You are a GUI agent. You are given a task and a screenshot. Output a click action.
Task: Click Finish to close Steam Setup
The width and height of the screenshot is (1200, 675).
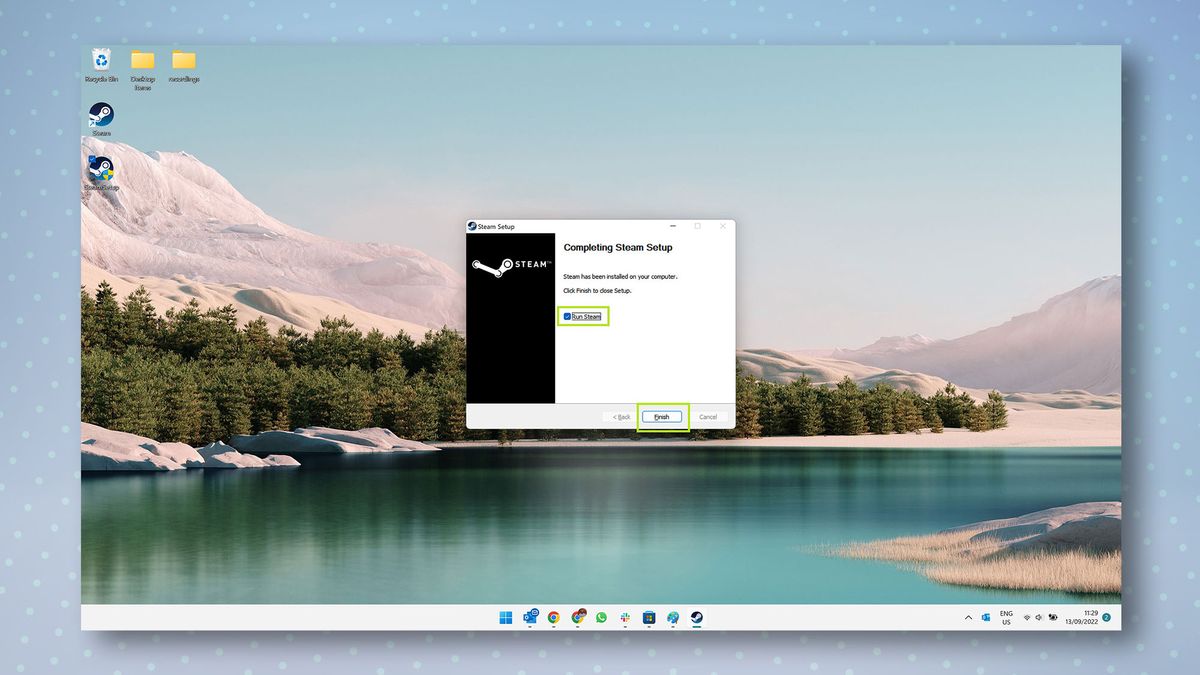coord(661,416)
